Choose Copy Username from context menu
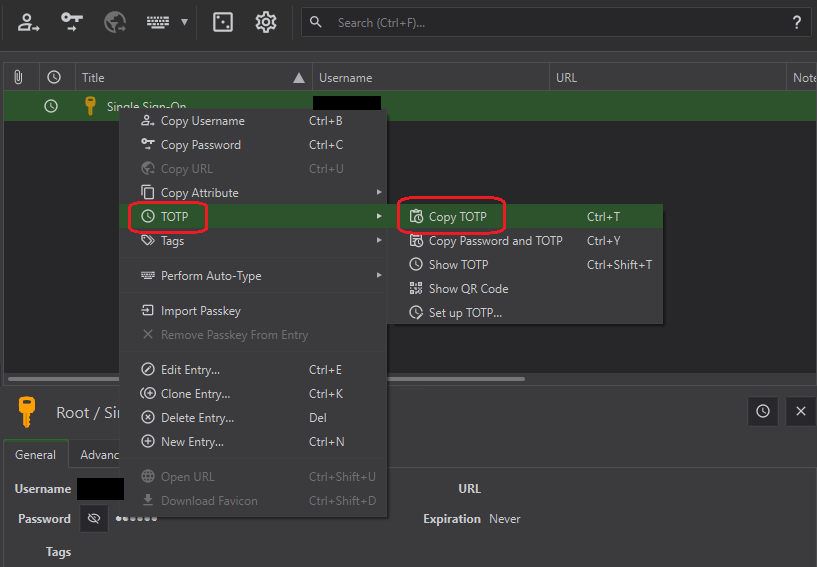This screenshot has width=817, height=567. pos(253,121)
